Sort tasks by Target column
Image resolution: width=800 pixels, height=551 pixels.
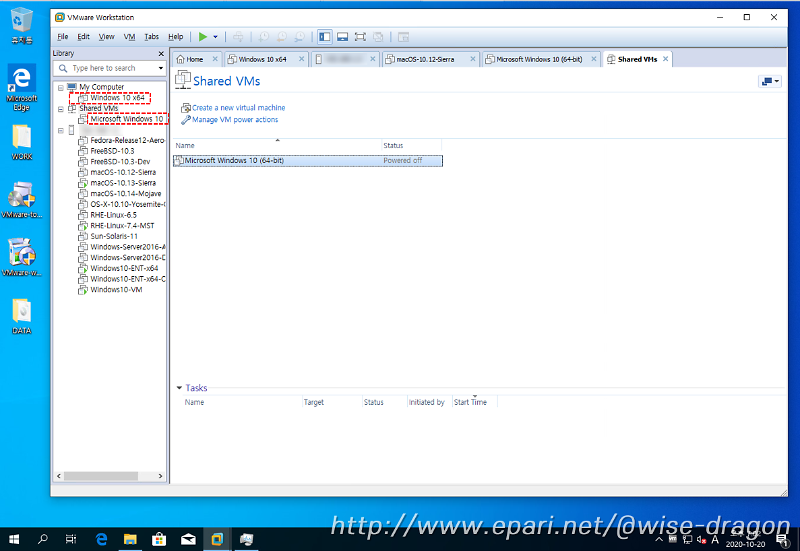(x=332, y=402)
